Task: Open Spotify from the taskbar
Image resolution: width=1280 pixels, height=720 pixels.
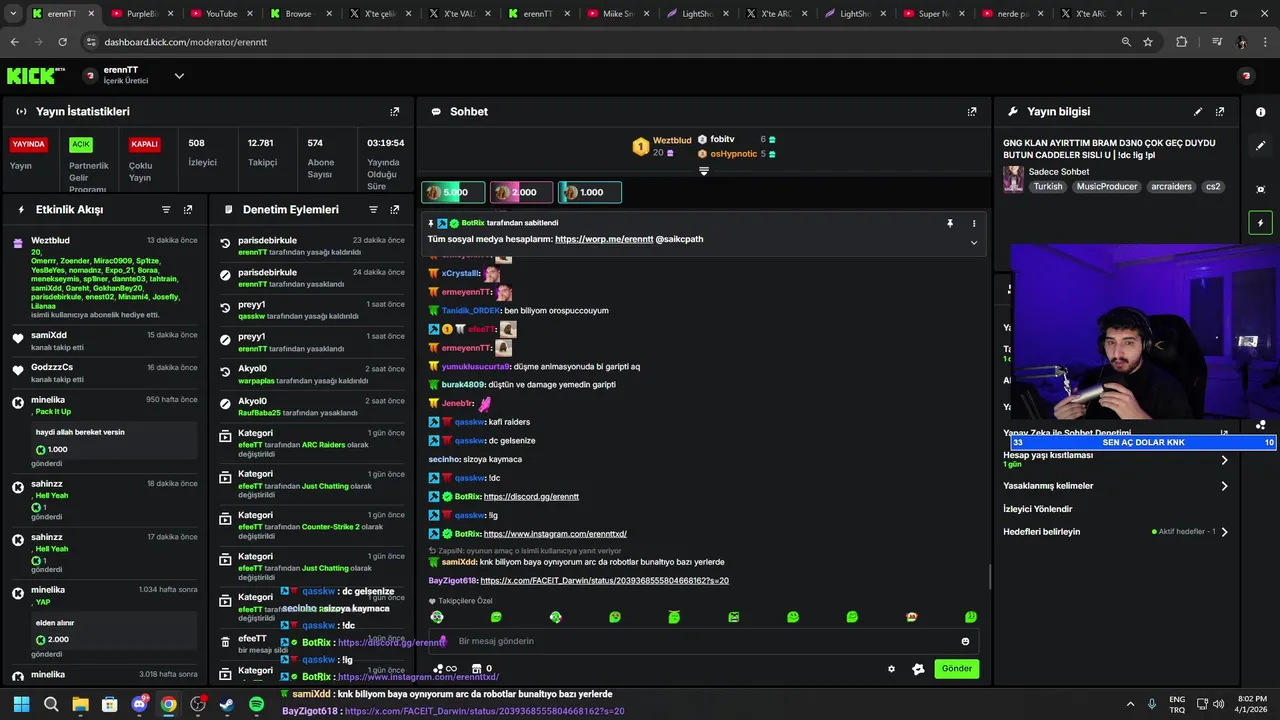Action: (x=256, y=704)
